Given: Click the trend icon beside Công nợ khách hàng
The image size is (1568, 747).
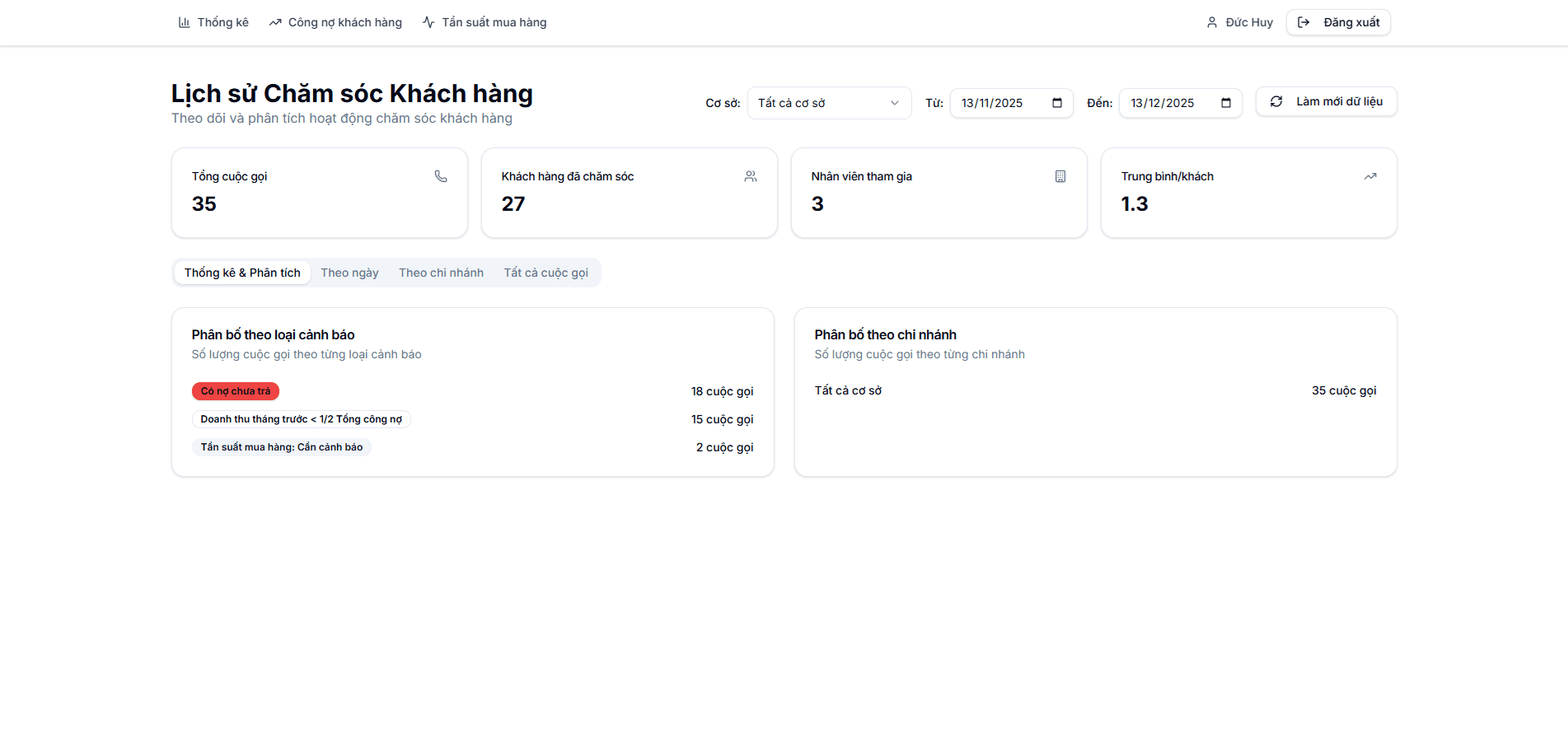Looking at the screenshot, I should tap(275, 22).
